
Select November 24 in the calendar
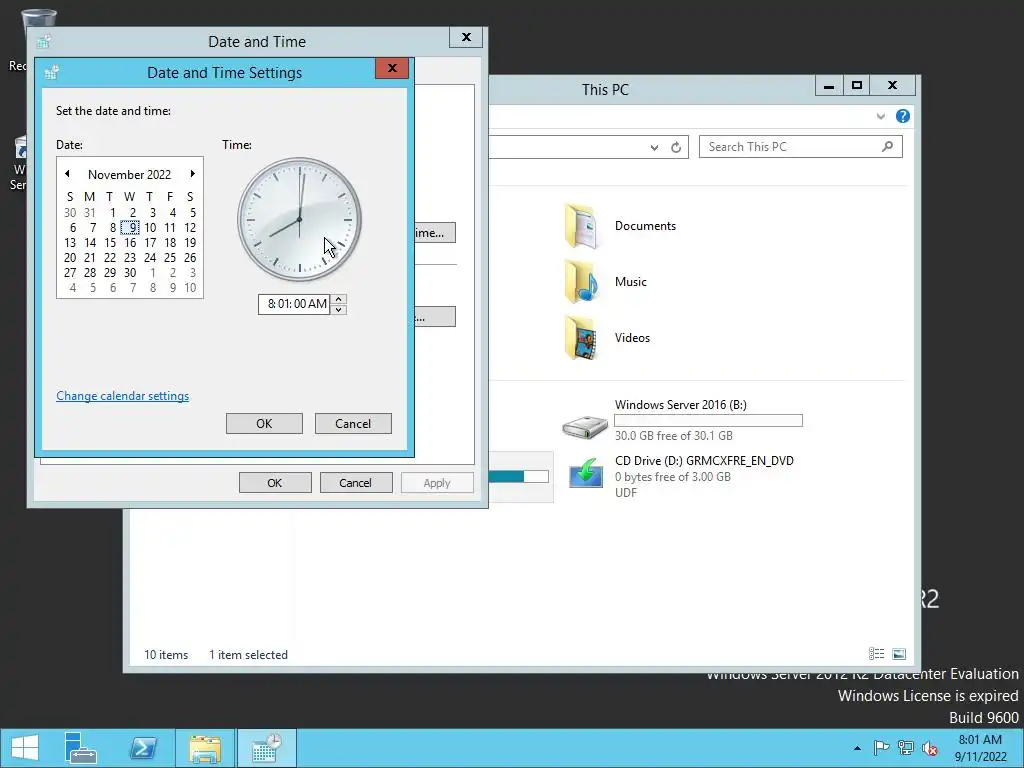[150, 257]
